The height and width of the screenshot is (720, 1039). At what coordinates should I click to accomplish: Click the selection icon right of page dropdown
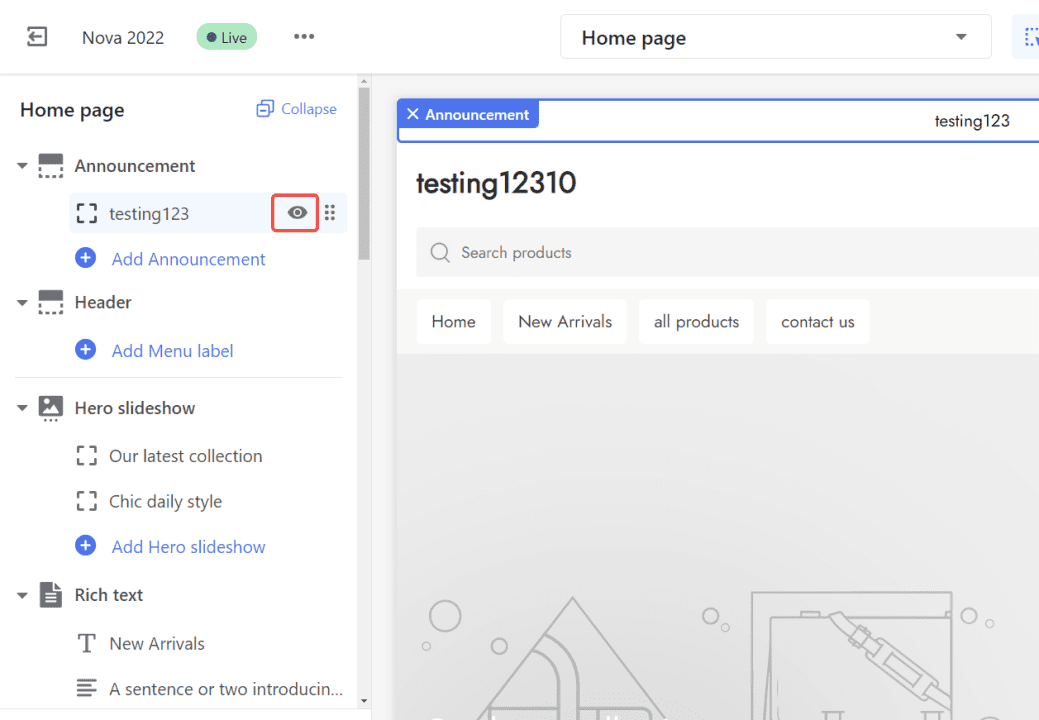pos(1029,37)
